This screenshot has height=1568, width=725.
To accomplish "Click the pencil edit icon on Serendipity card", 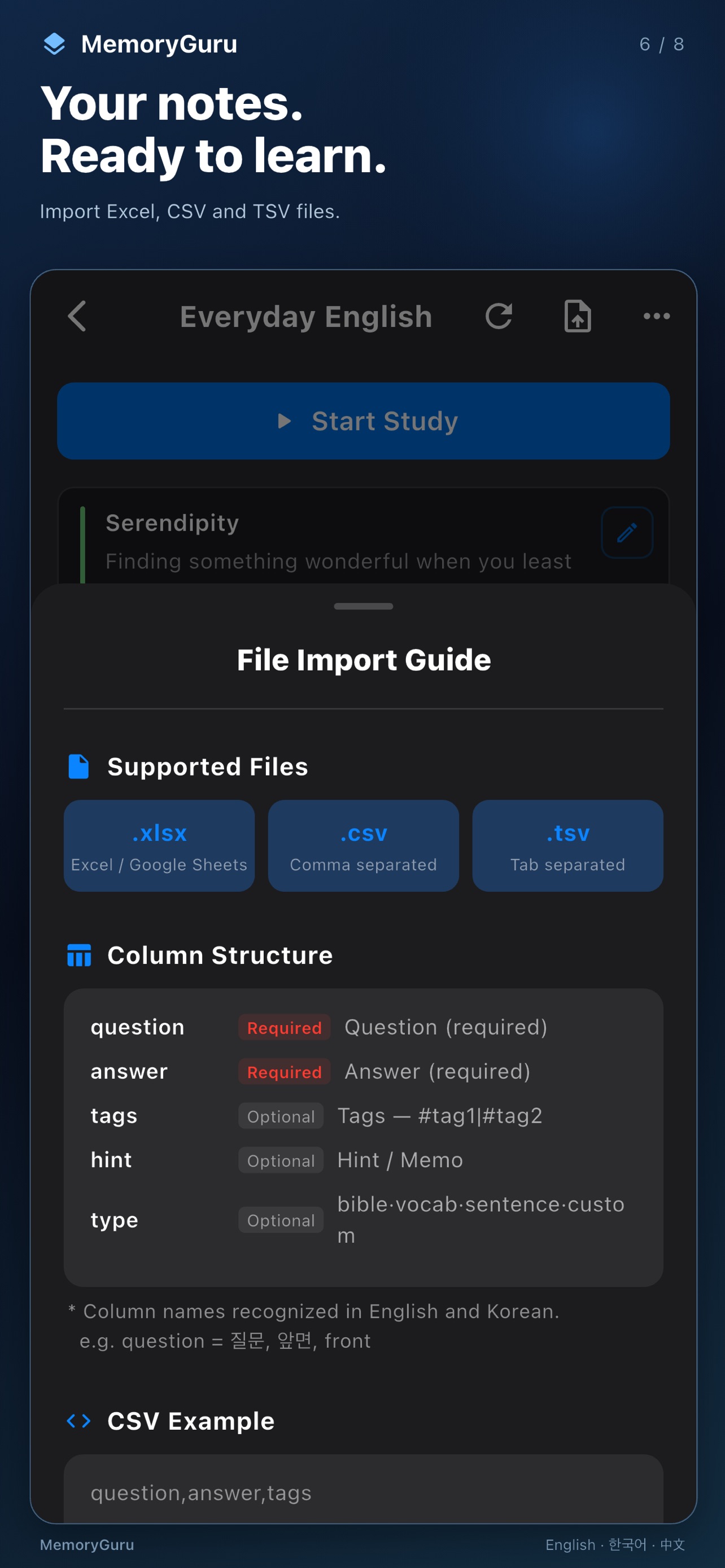I will tap(627, 533).
